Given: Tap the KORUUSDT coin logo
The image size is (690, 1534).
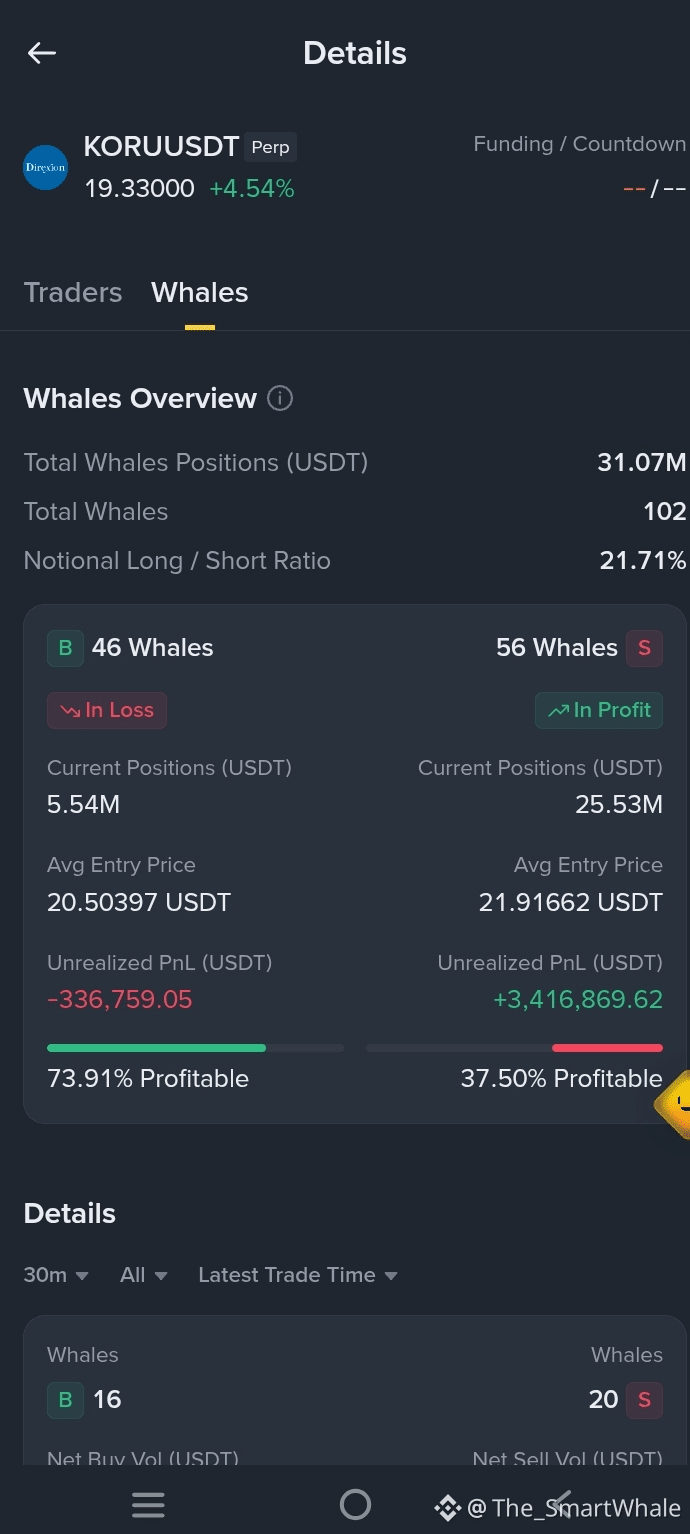Looking at the screenshot, I should tap(45, 167).
